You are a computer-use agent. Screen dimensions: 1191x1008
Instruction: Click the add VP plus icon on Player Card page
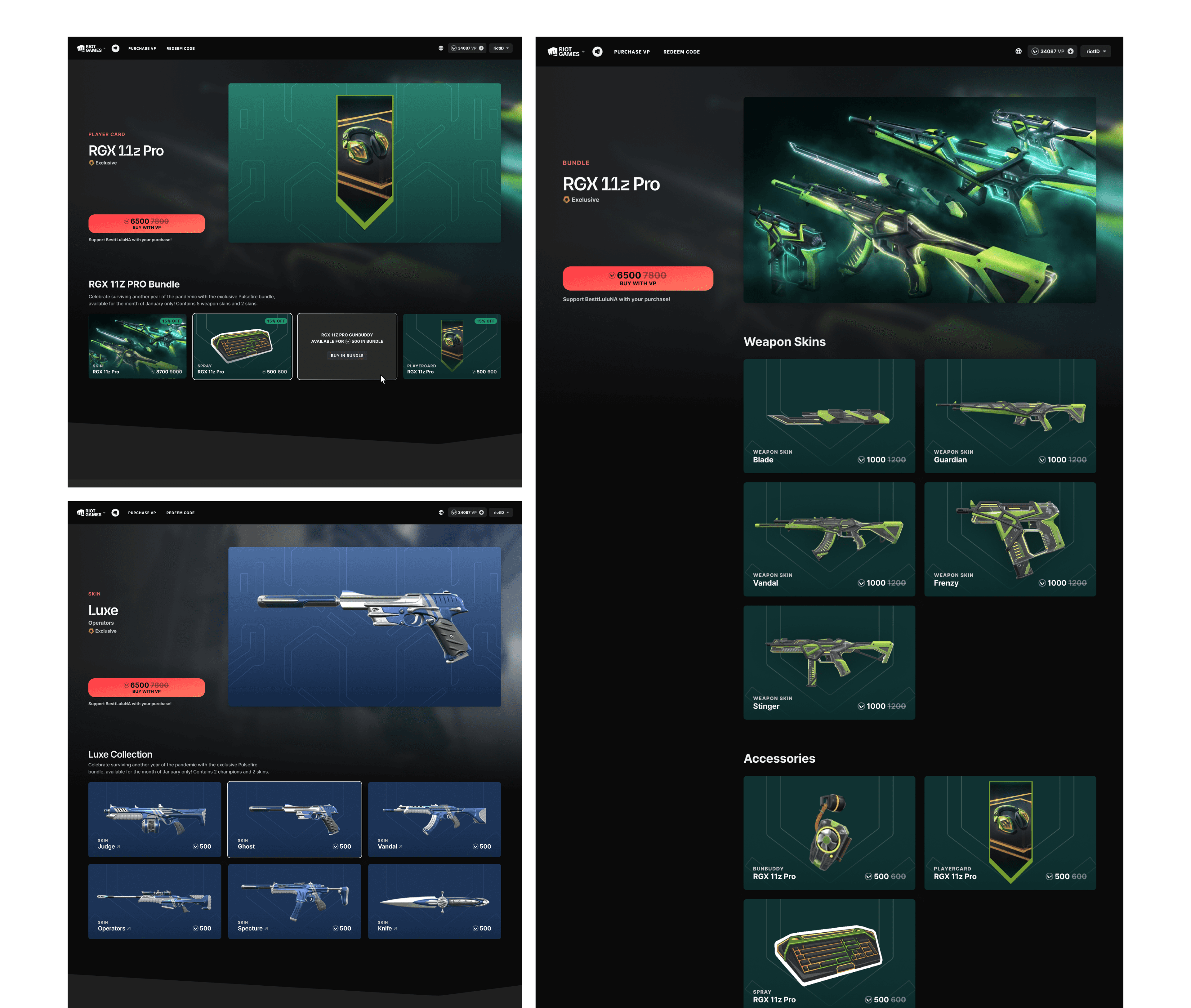pos(481,49)
